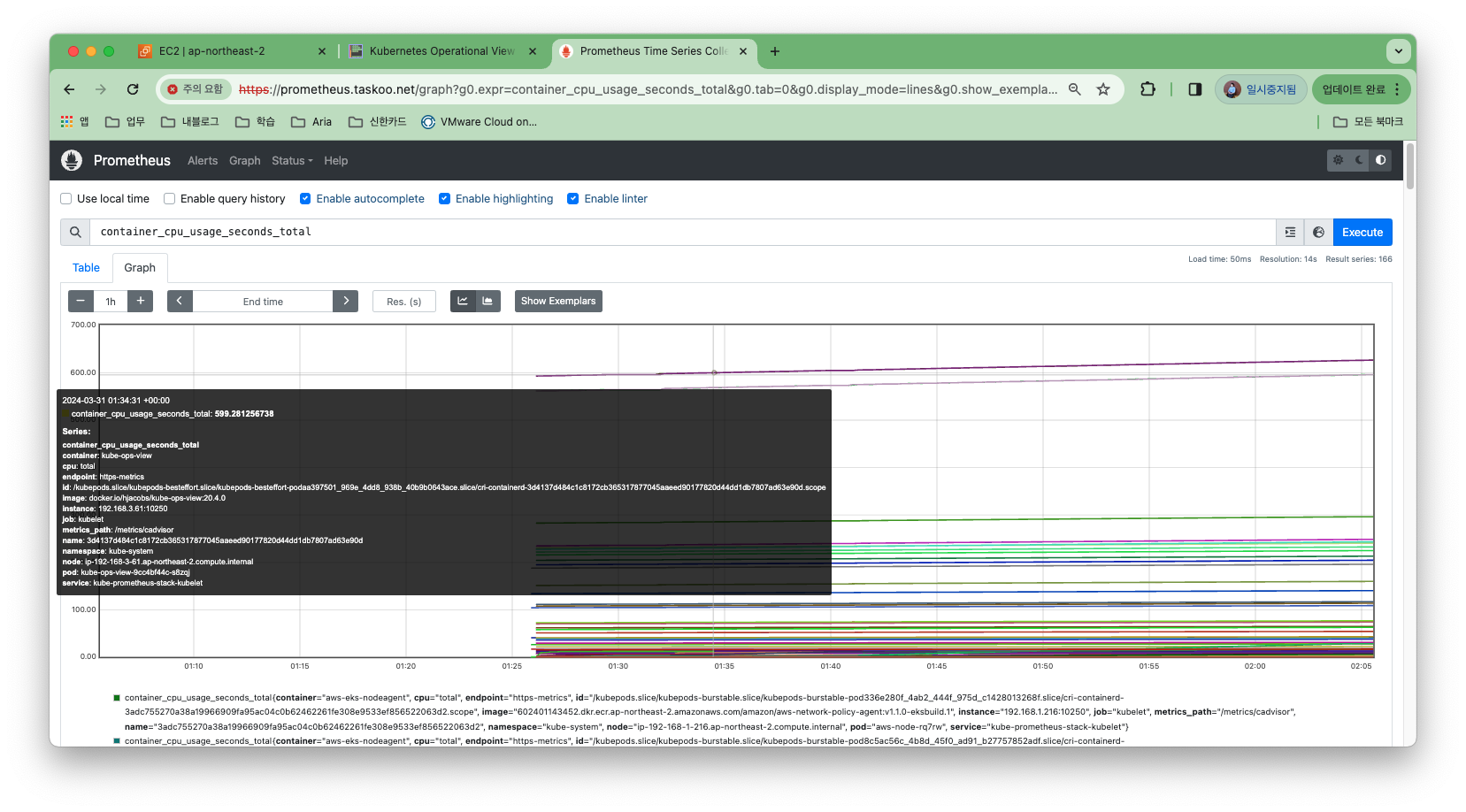Enable query history checkbox

pos(169,199)
